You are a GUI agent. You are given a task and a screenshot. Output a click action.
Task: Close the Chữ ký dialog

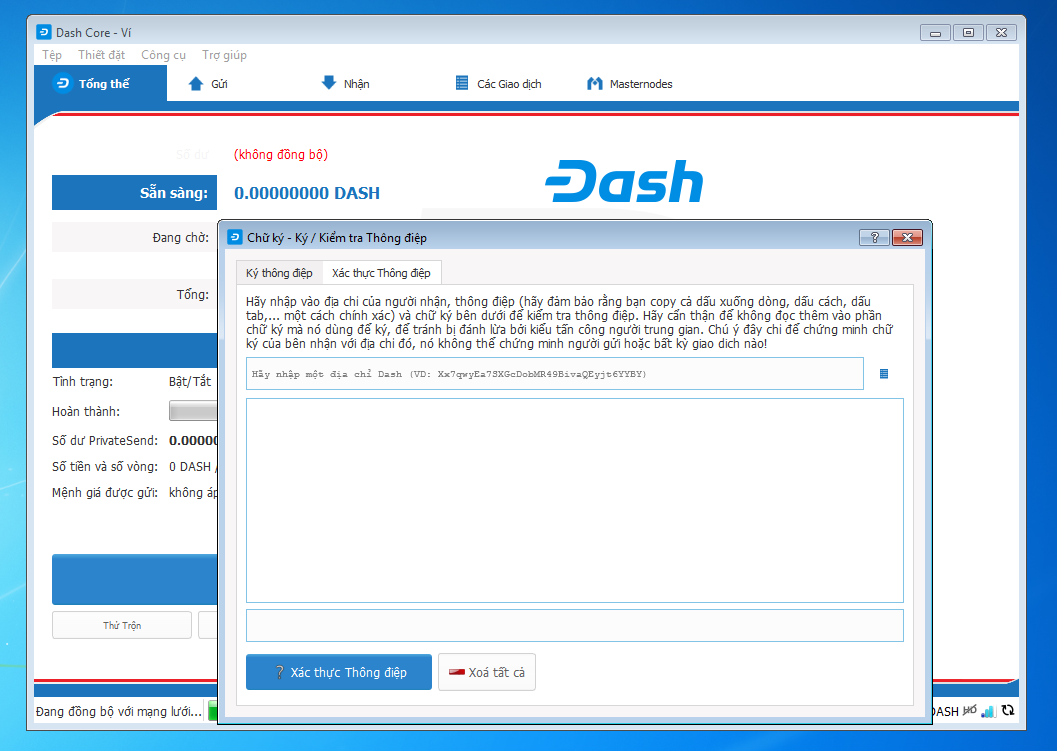coord(907,237)
